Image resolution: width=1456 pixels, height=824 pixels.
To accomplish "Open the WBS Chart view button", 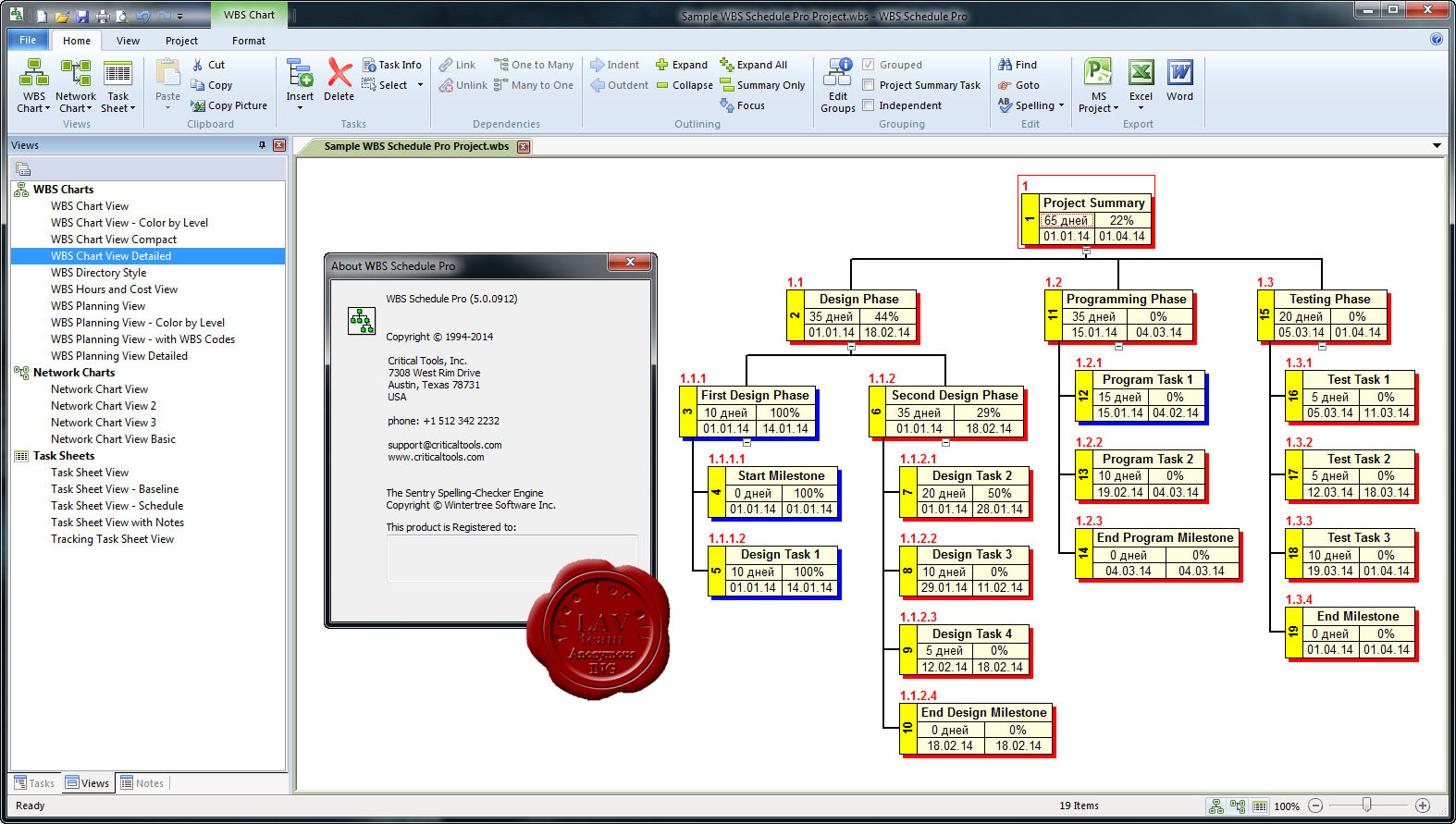I will point(35,86).
